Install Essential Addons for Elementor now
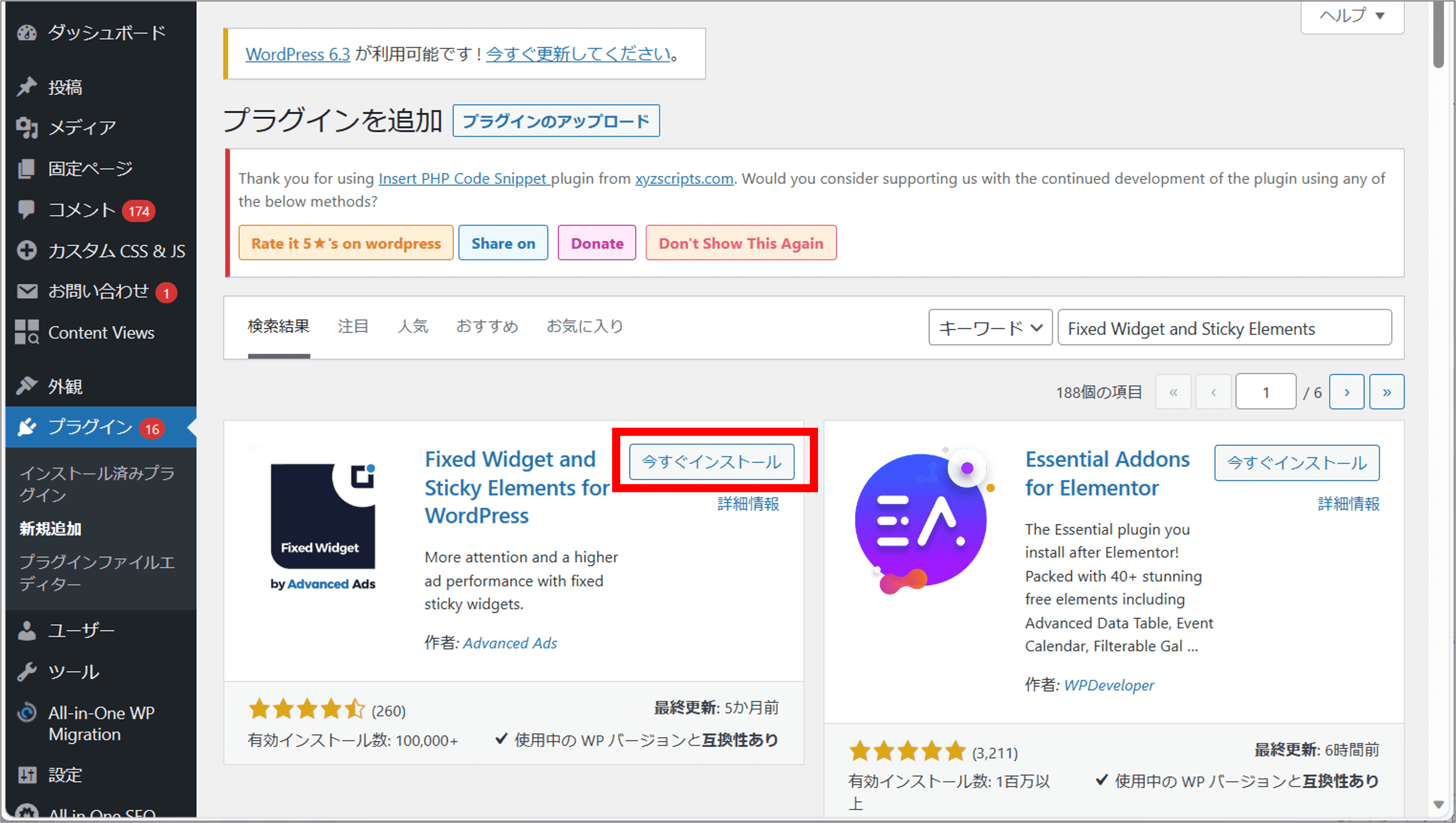Viewport: 1456px width, 823px height. pos(1296,463)
